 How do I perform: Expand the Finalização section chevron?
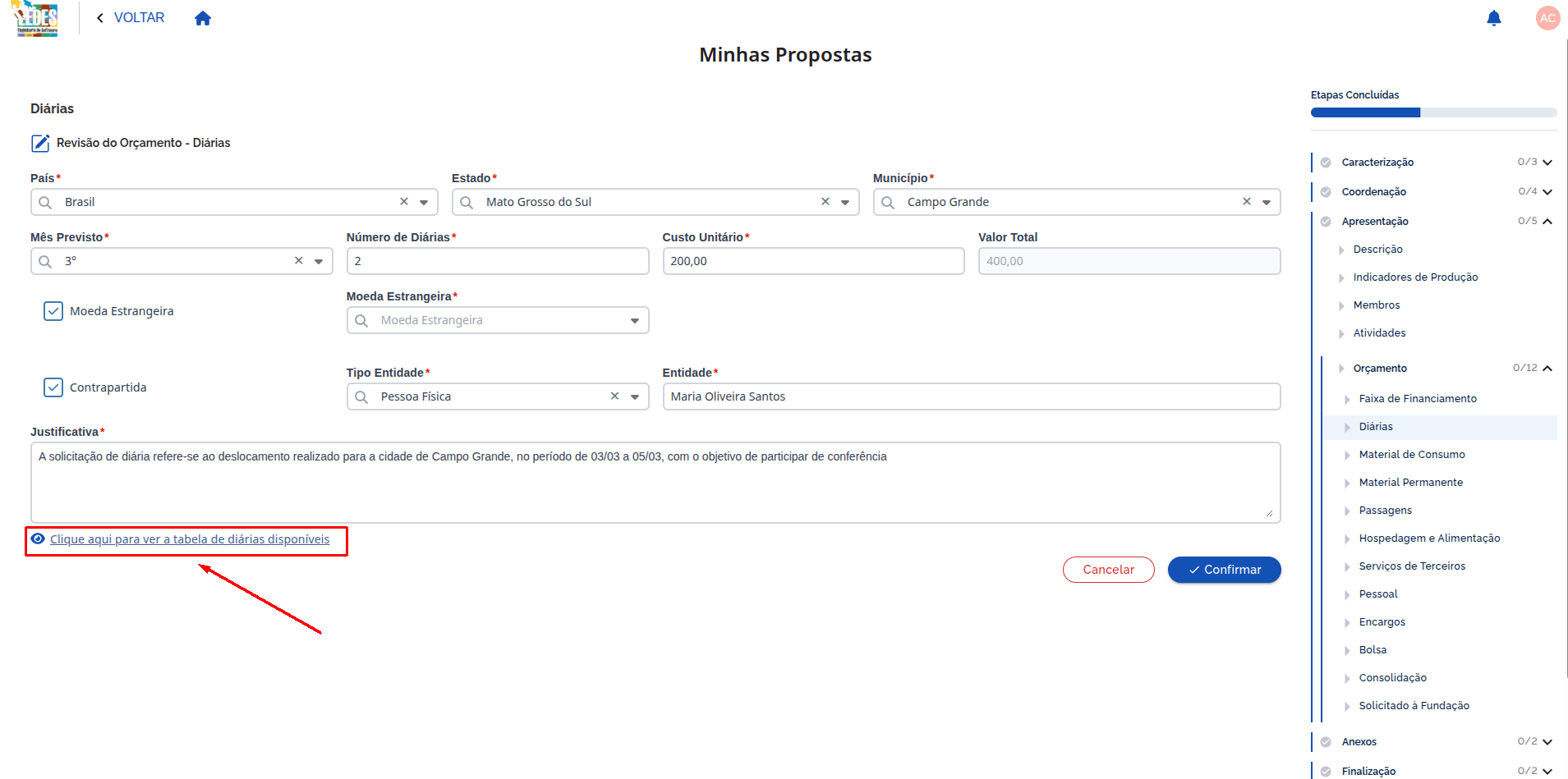pyautogui.click(x=1547, y=772)
